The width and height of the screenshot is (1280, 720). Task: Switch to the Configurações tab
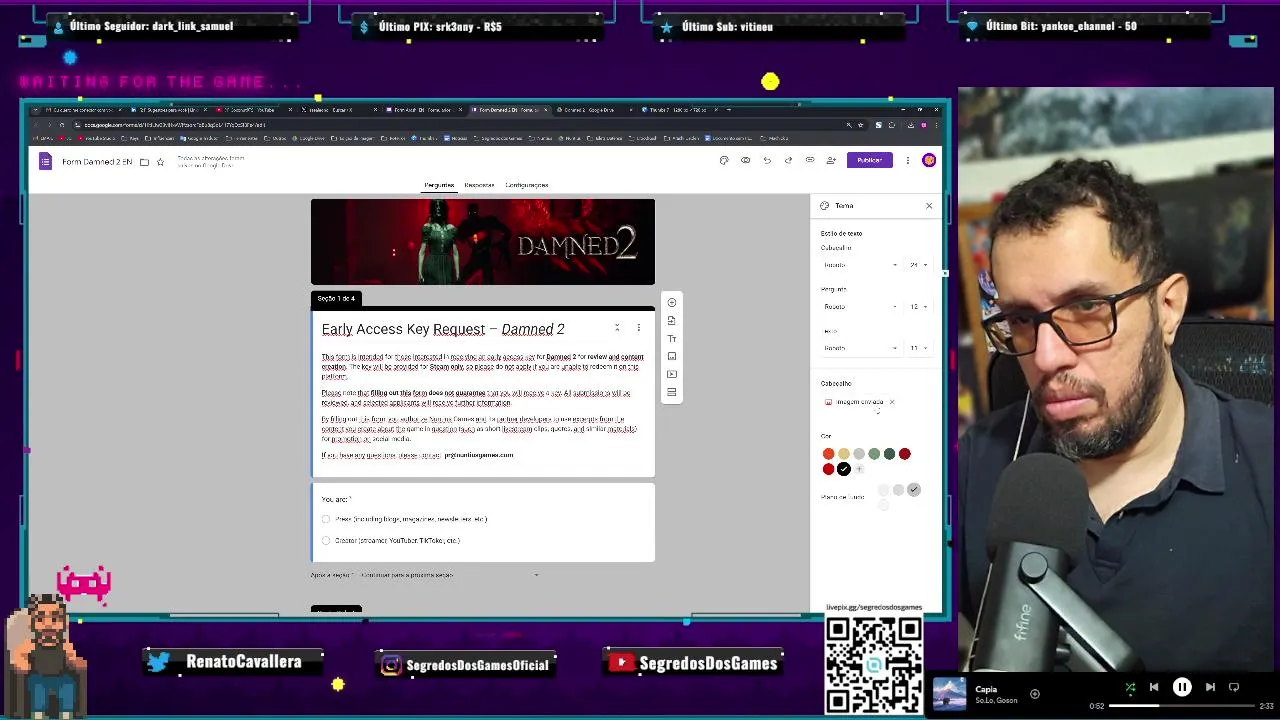click(527, 185)
